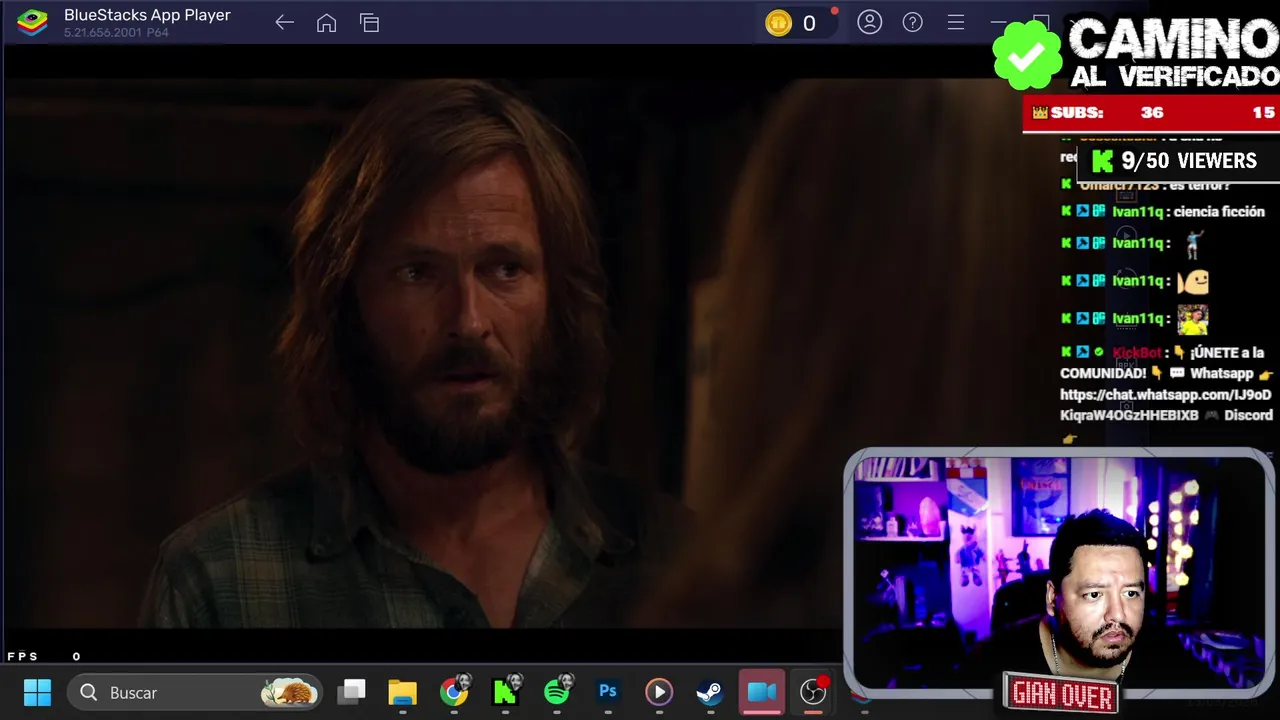Click the BlueStacks logo in title bar
The width and height of the screenshot is (1280, 720).
(x=33, y=22)
